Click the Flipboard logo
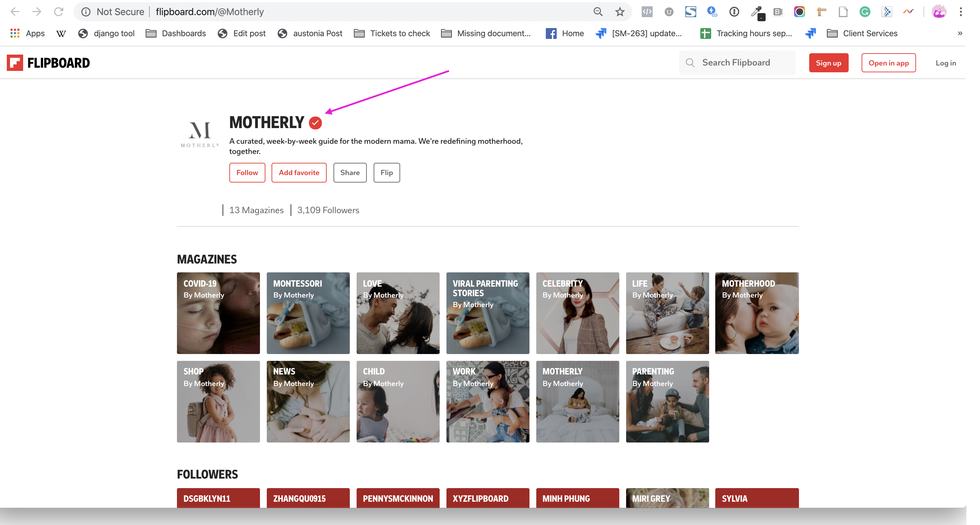 click(48, 63)
